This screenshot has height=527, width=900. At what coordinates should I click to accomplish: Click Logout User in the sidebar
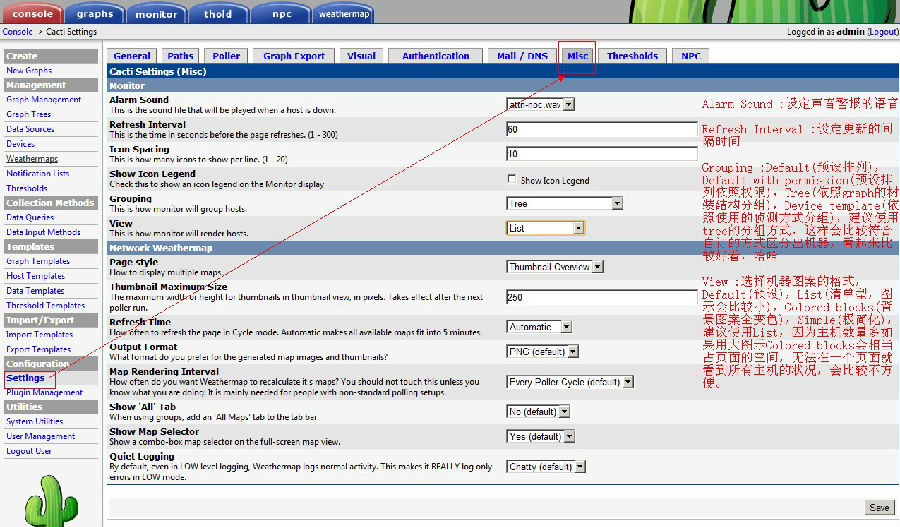[x=29, y=451]
